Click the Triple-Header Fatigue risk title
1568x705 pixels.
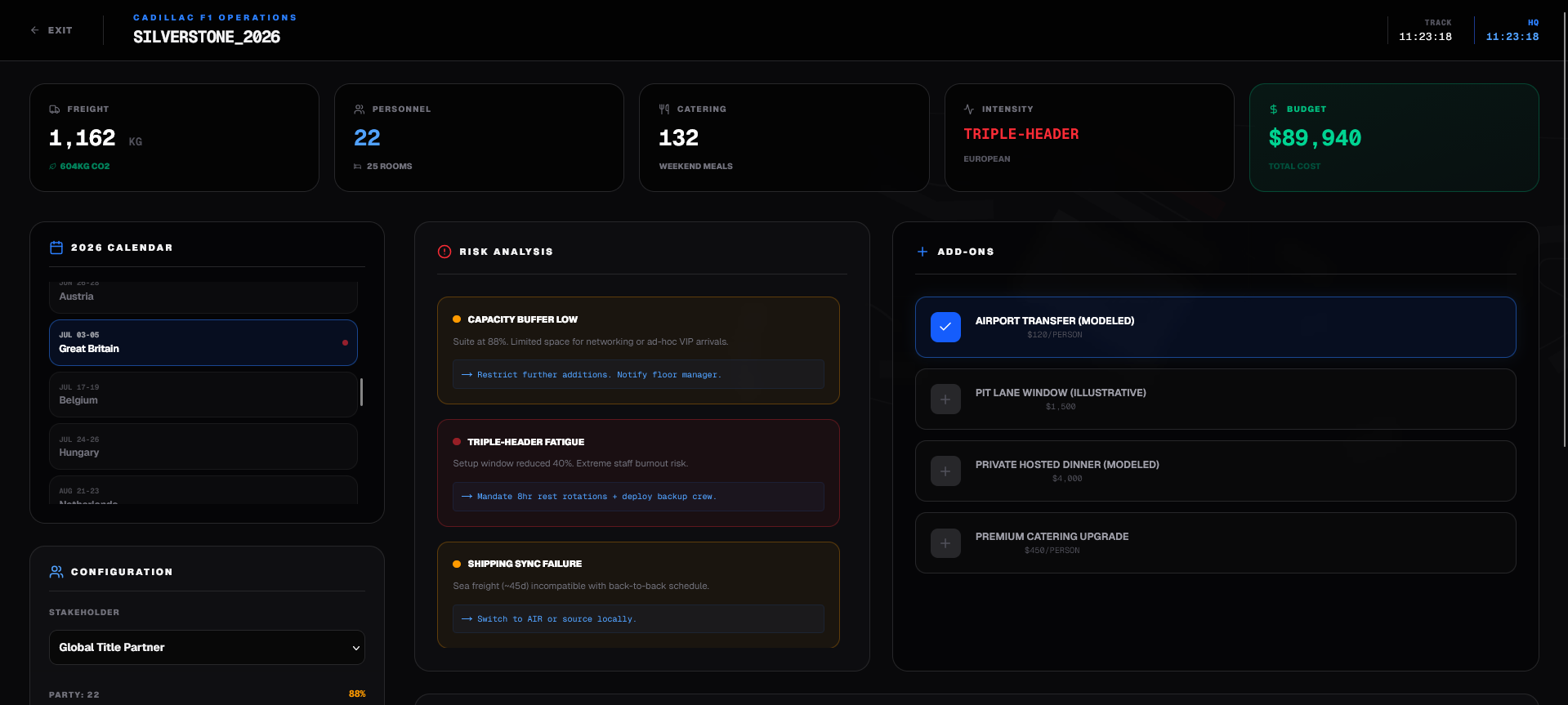point(525,442)
